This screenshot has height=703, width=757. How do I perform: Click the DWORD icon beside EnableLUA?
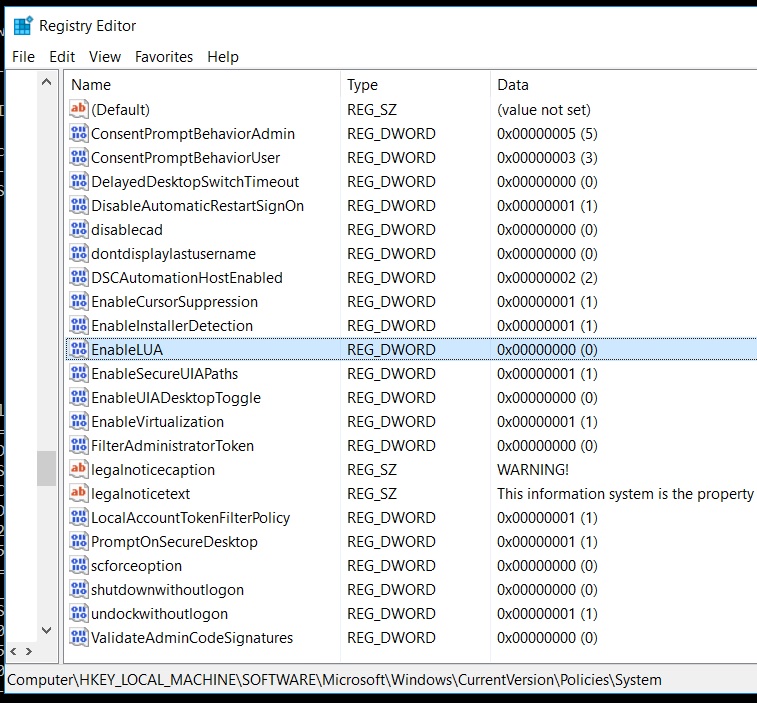pyautogui.click(x=79, y=350)
